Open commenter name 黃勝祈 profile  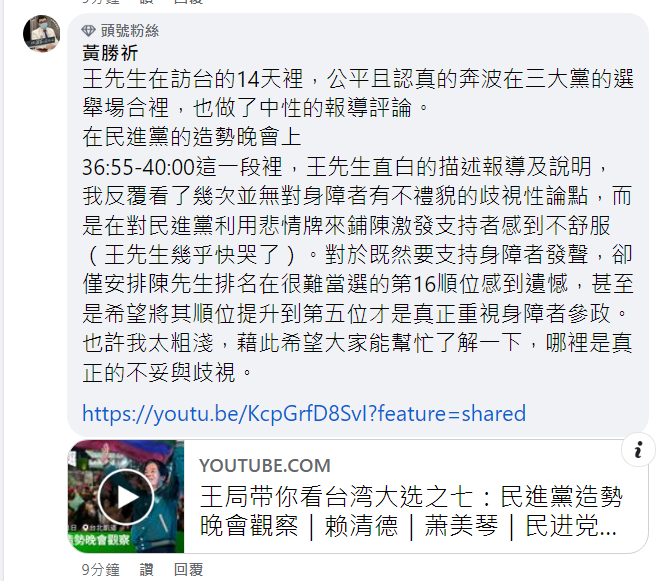[110, 53]
